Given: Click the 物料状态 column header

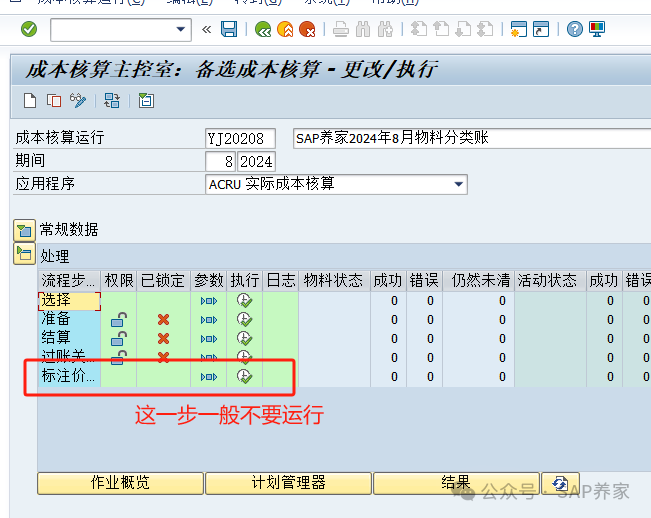Looking at the screenshot, I should click(x=334, y=281).
